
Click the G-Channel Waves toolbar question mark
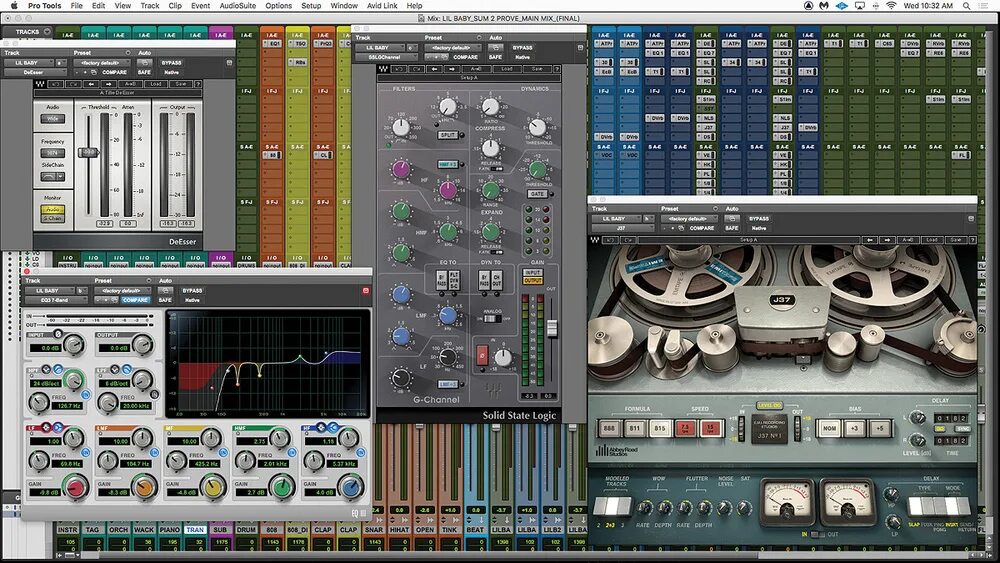(557, 68)
